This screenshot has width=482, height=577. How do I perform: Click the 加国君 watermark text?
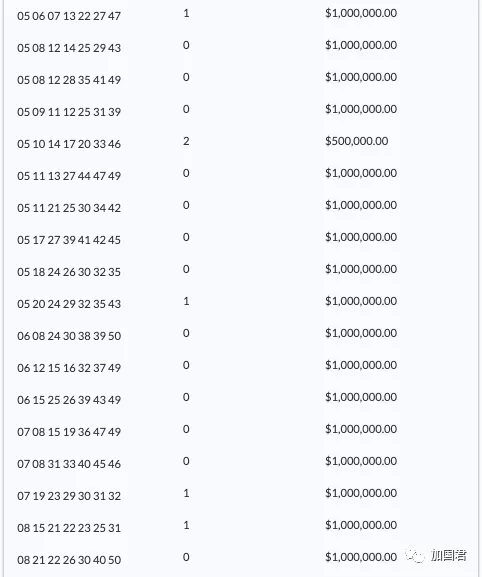(x=449, y=555)
